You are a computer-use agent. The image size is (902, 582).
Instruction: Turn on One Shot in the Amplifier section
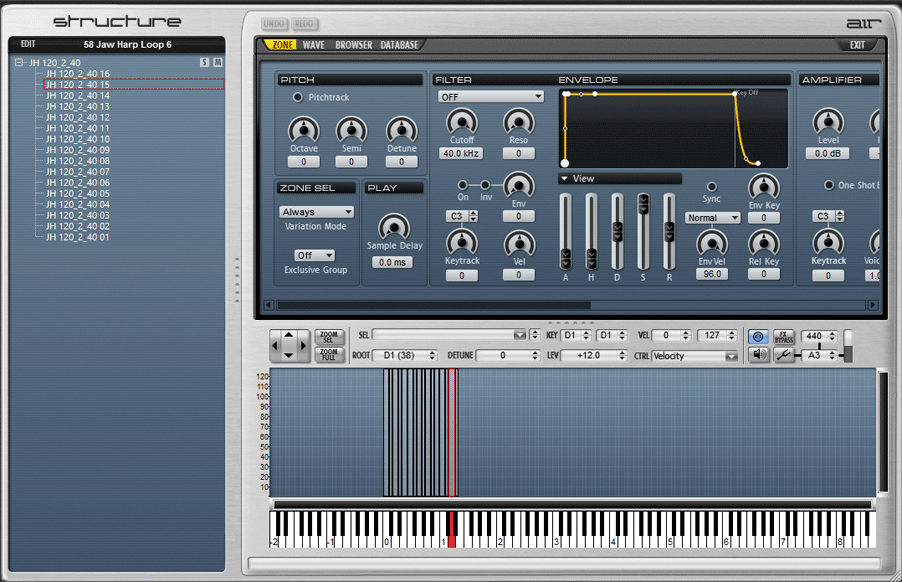coord(828,184)
